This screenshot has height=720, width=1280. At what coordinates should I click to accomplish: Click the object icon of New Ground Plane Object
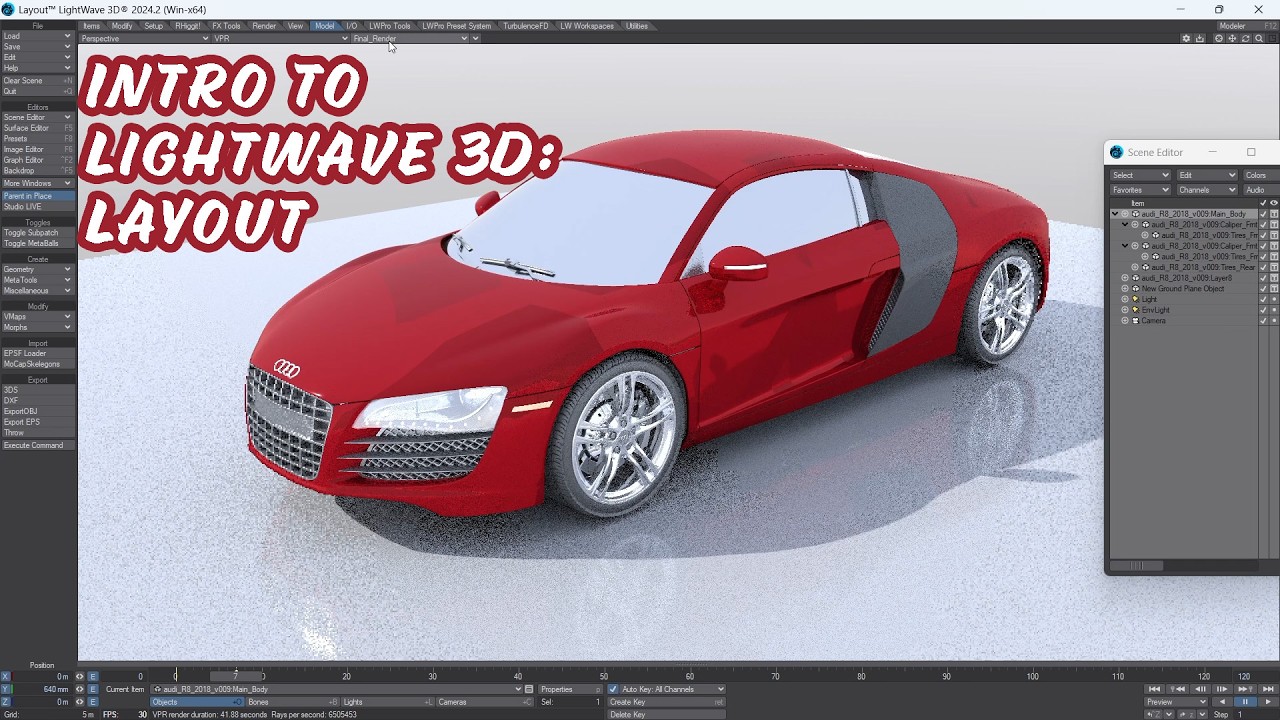click(x=1135, y=289)
